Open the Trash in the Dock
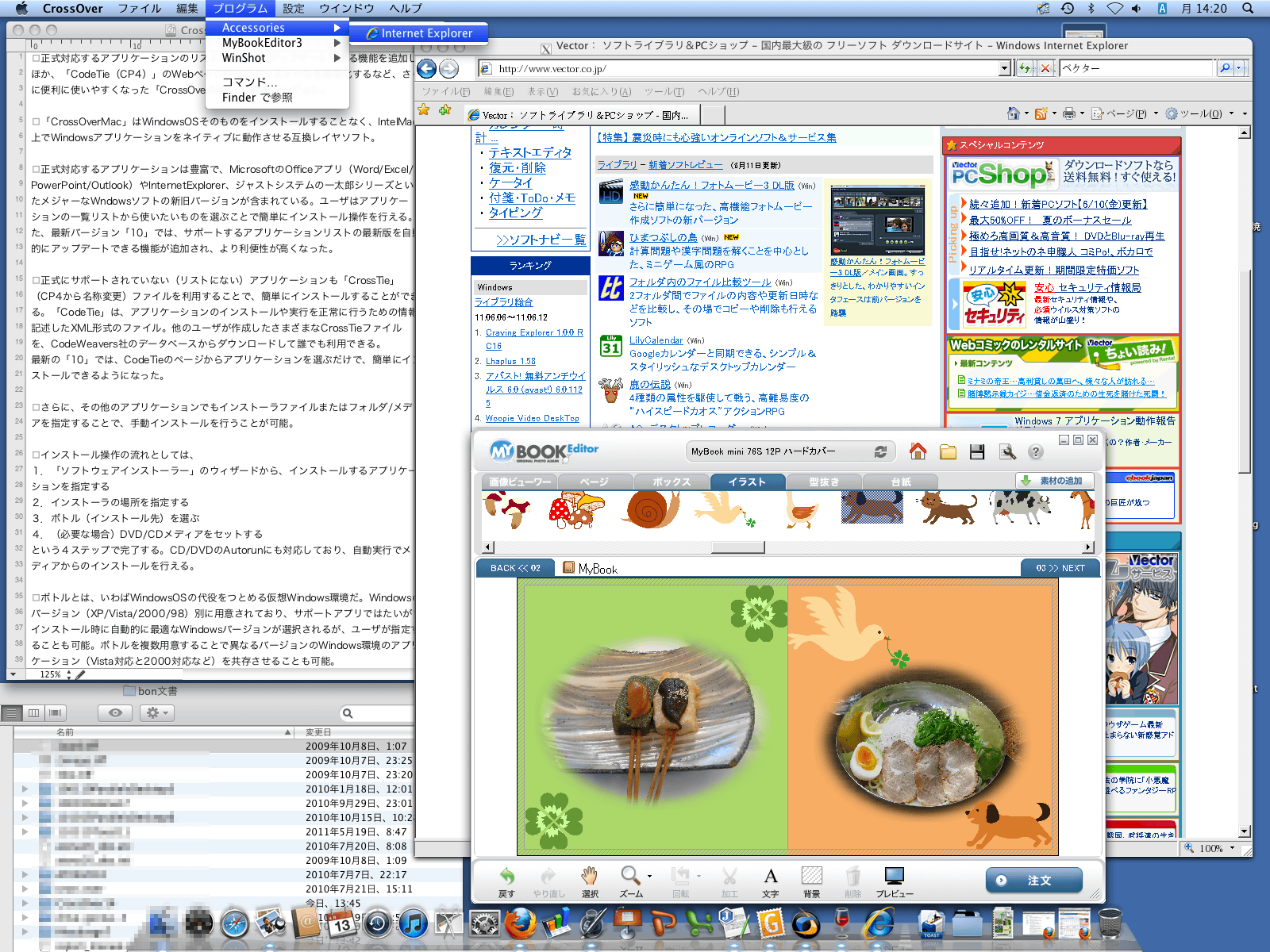 coord(1110,923)
